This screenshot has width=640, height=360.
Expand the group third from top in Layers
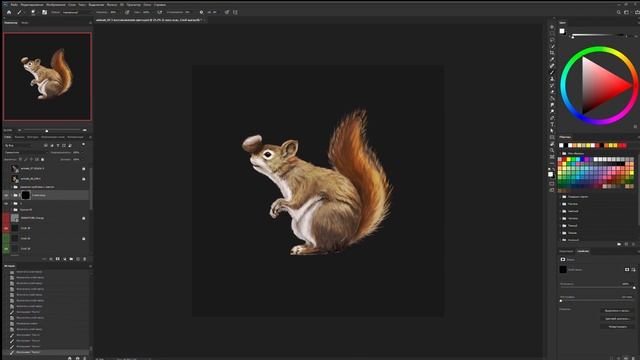click(x=11, y=187)
